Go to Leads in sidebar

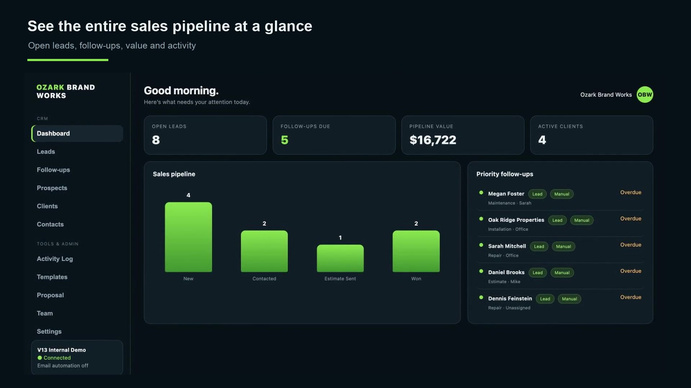46,152
